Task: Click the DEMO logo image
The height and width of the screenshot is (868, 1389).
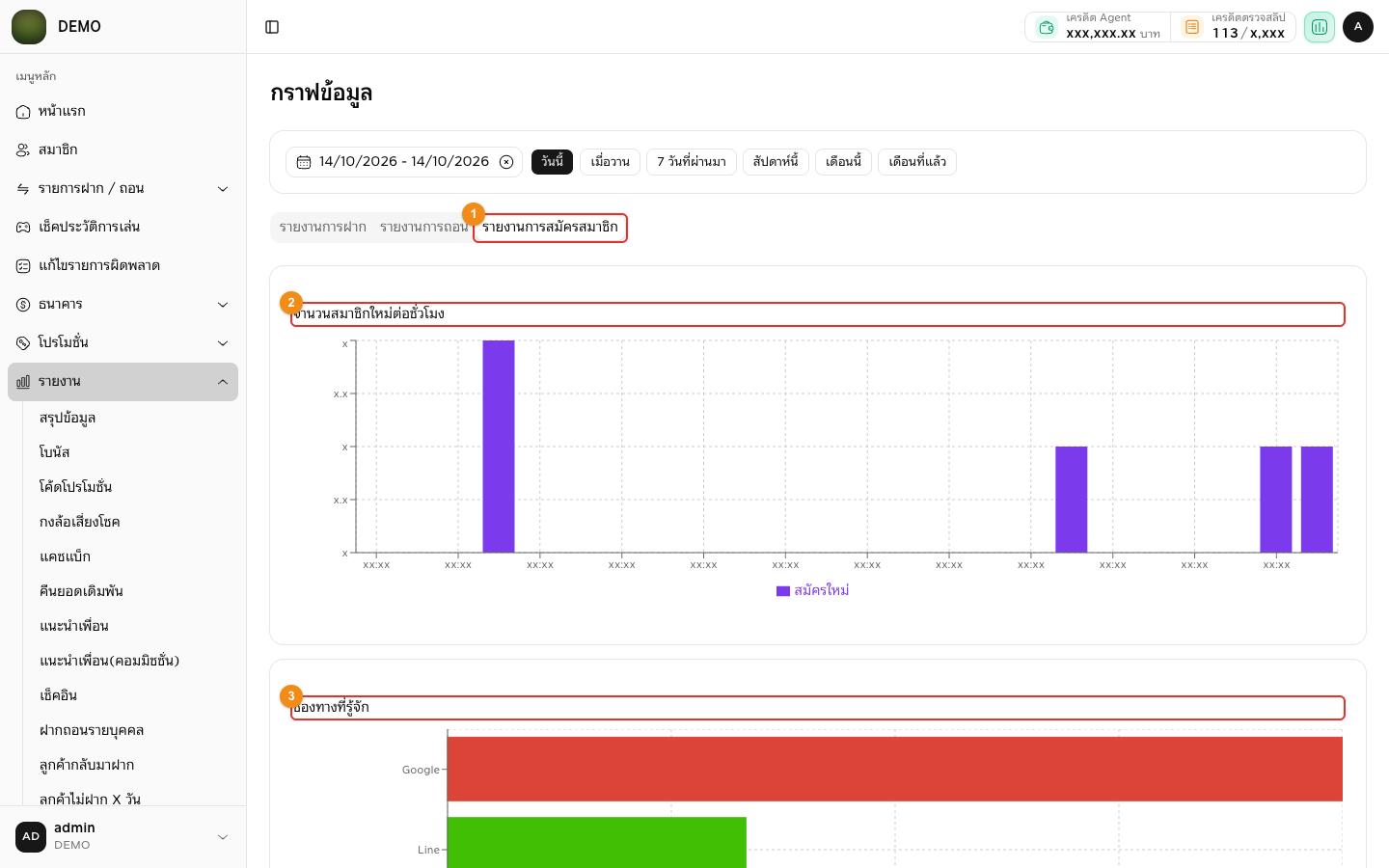Action: tap(29, 27)
